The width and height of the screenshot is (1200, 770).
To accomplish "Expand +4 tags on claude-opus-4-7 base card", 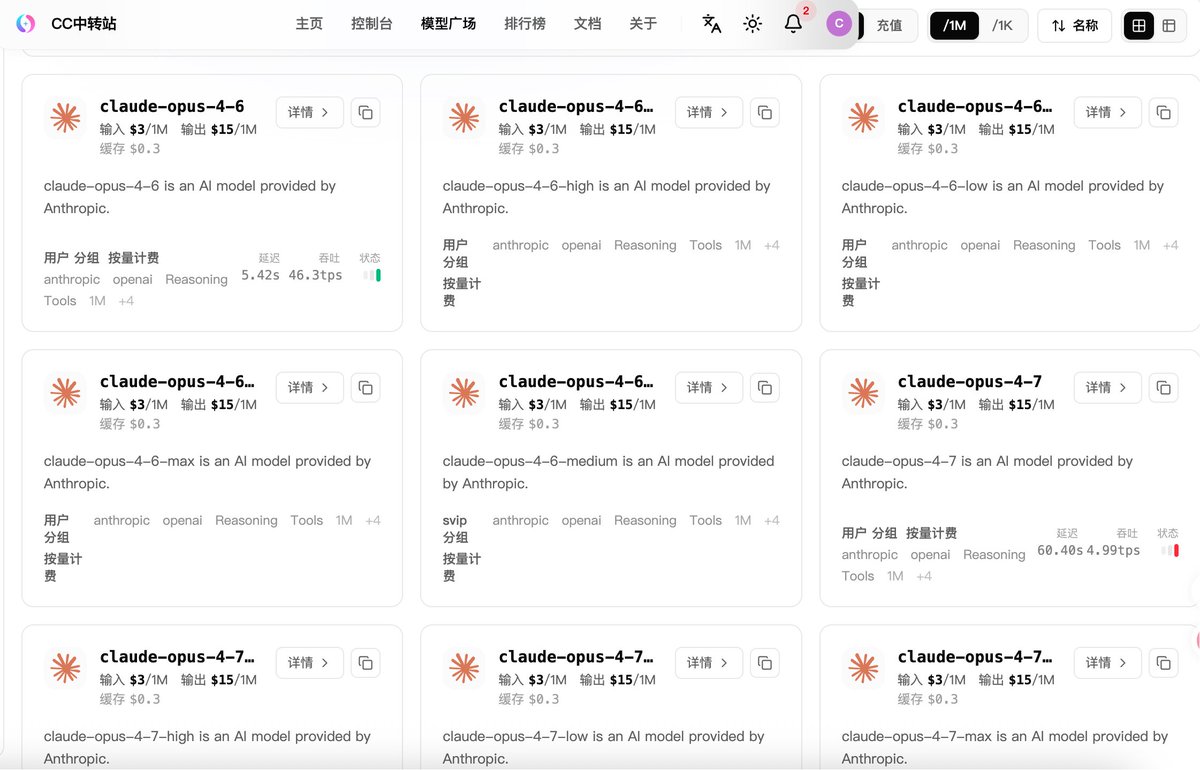I will click(924, 576).
